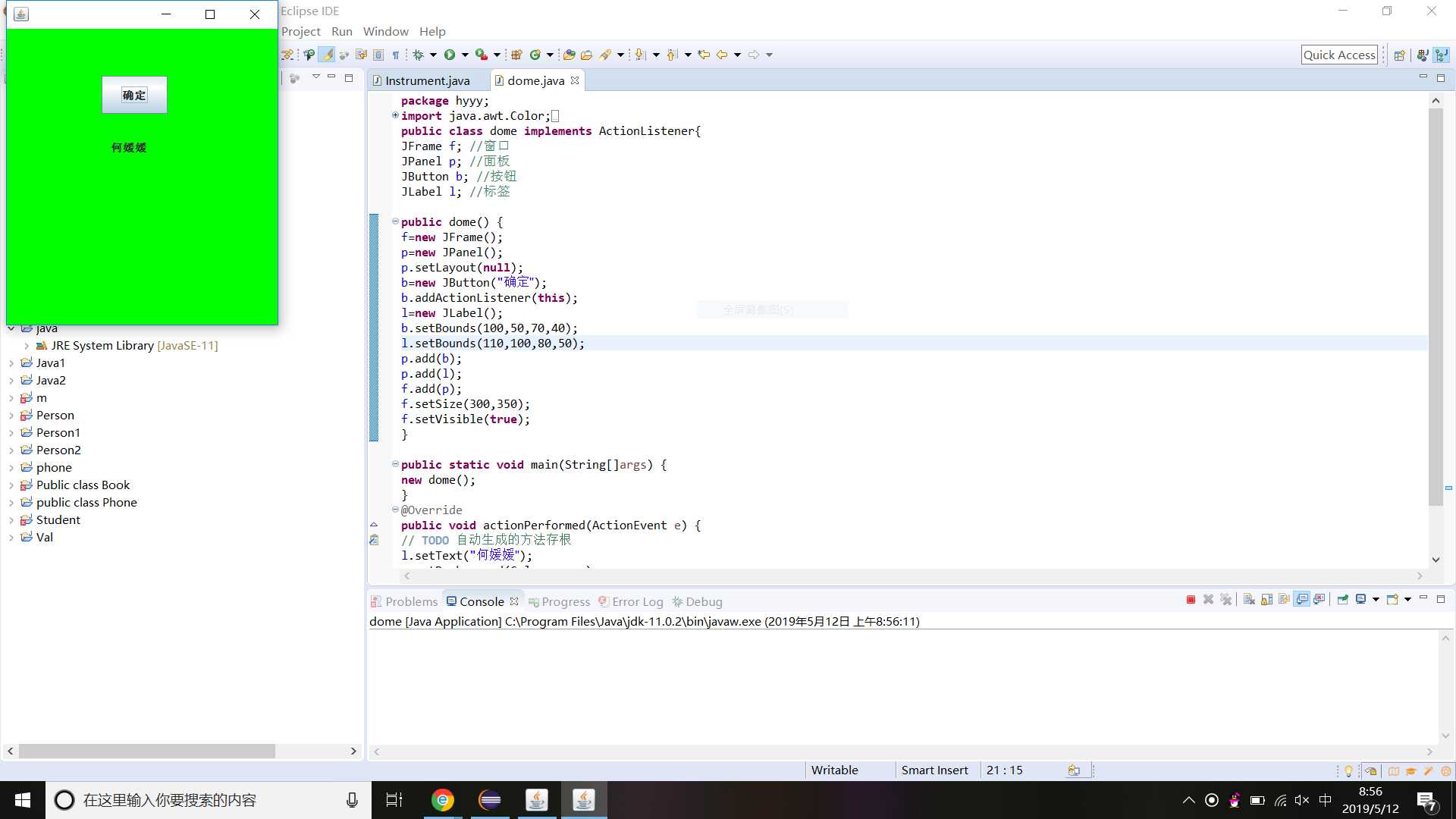Screen dimensions: 1456x819
Task: Click the Open Type icon in toolbar
Action: click(x=569, y=55)
